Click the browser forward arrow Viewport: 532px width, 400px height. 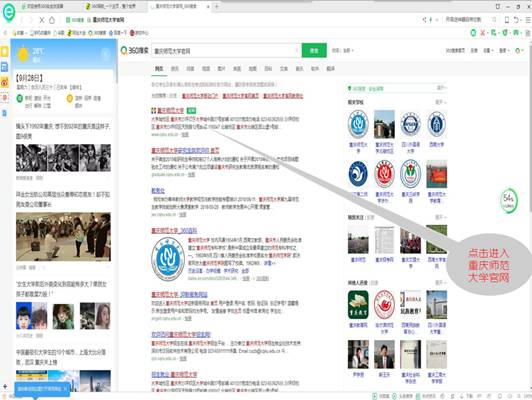(x=32, y=20)
